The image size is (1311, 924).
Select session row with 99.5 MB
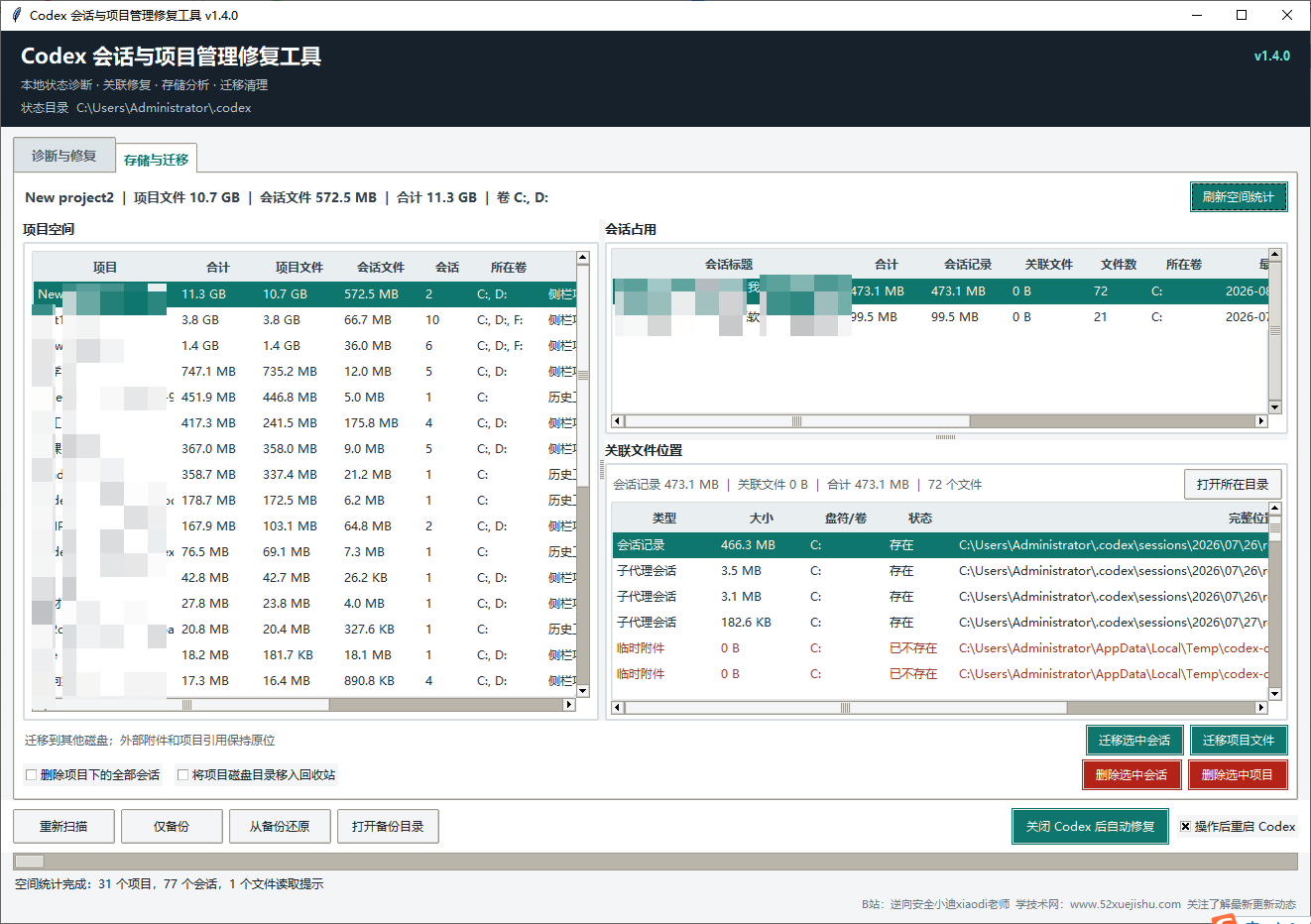point(940,317)
